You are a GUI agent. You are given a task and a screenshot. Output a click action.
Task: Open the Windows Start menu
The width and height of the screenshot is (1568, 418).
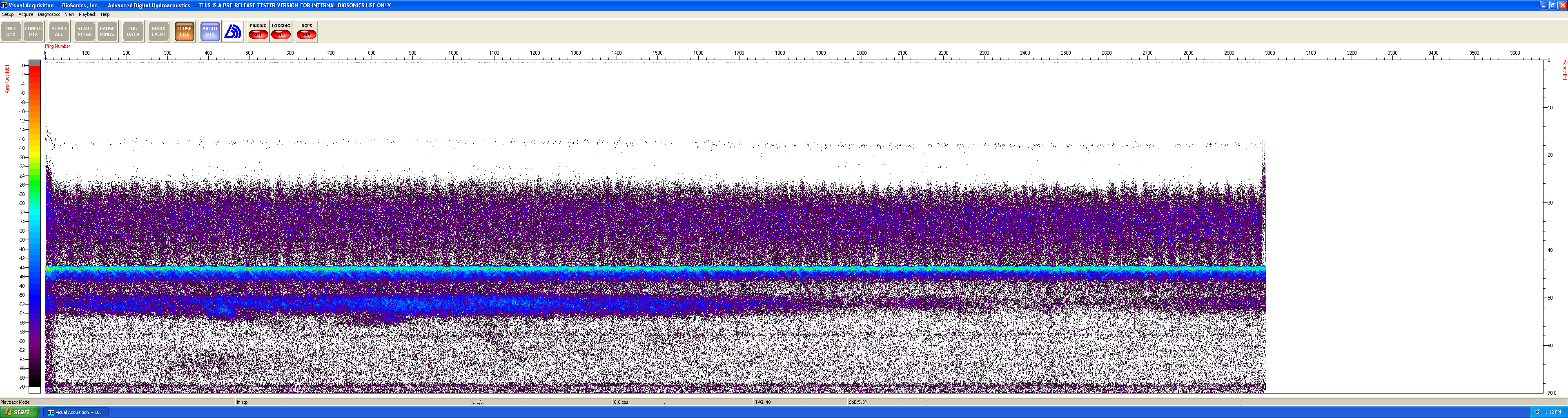pos(20,412)
